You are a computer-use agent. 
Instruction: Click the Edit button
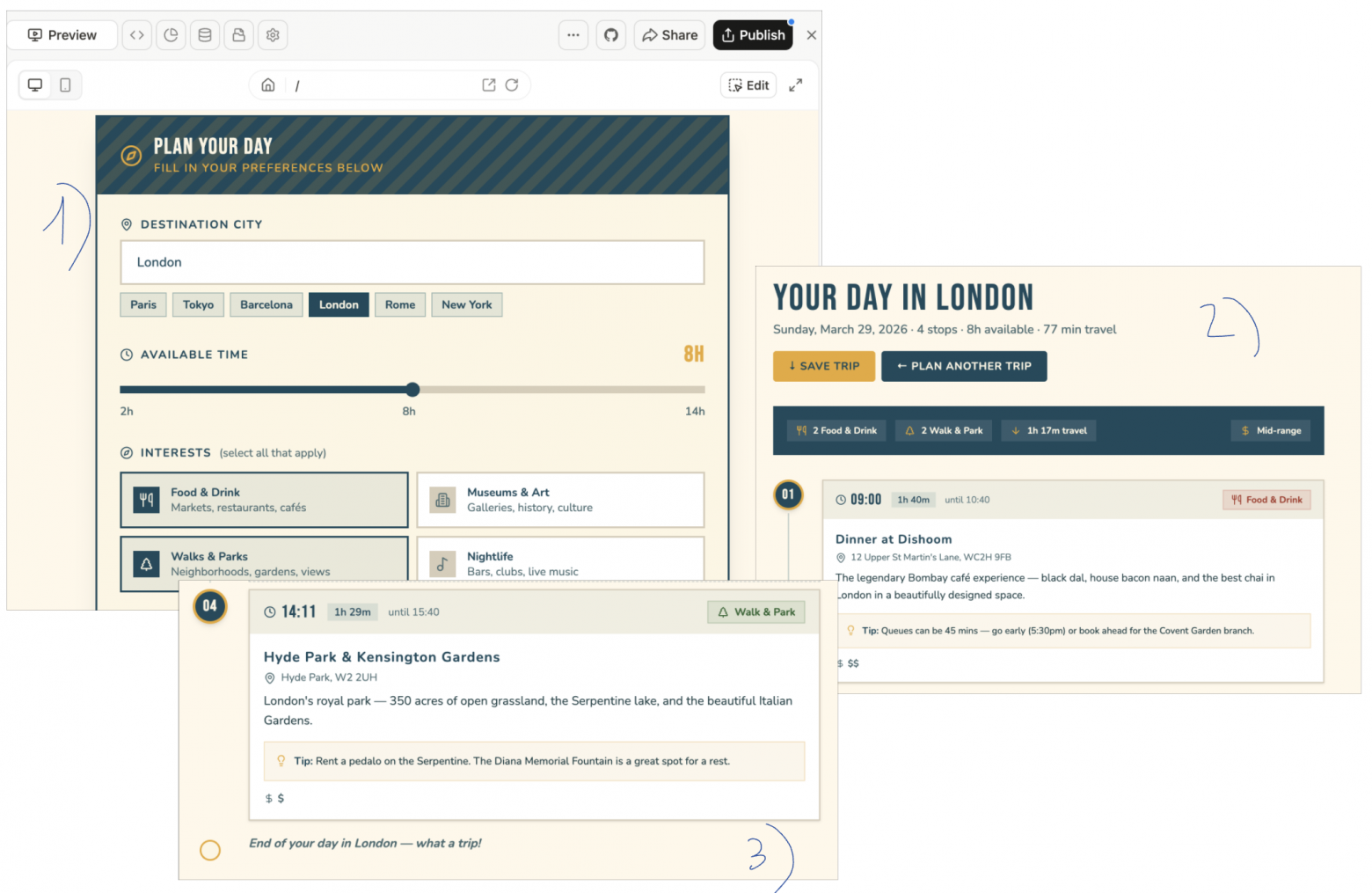(x=749, y=85)
